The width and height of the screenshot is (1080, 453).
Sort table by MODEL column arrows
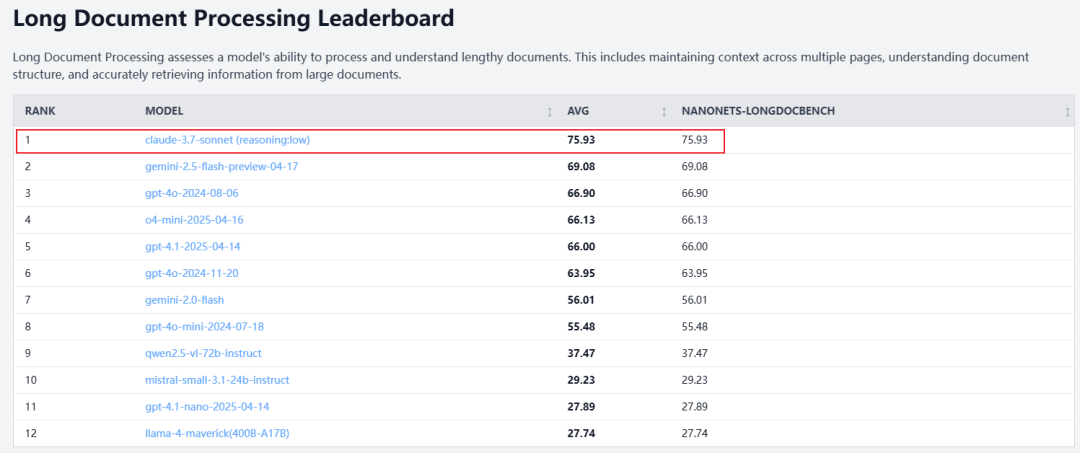[549, 112]
